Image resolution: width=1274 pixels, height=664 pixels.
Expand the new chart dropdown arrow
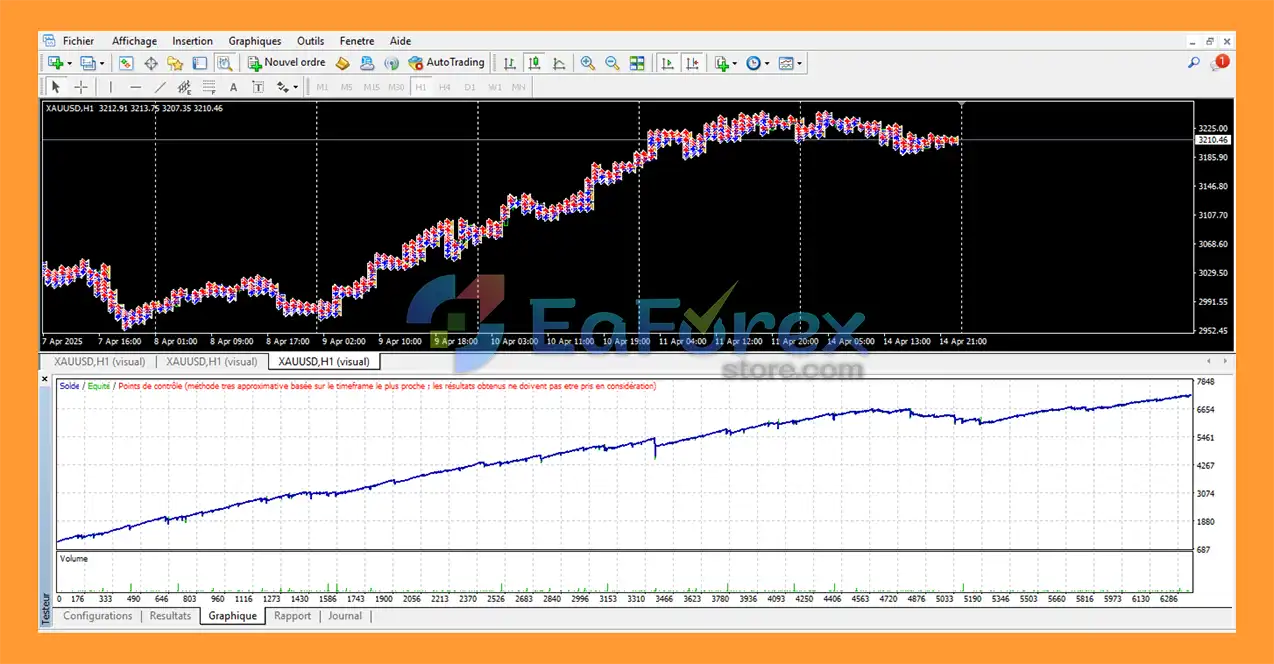pyautogui.click(x=69, y=63)
